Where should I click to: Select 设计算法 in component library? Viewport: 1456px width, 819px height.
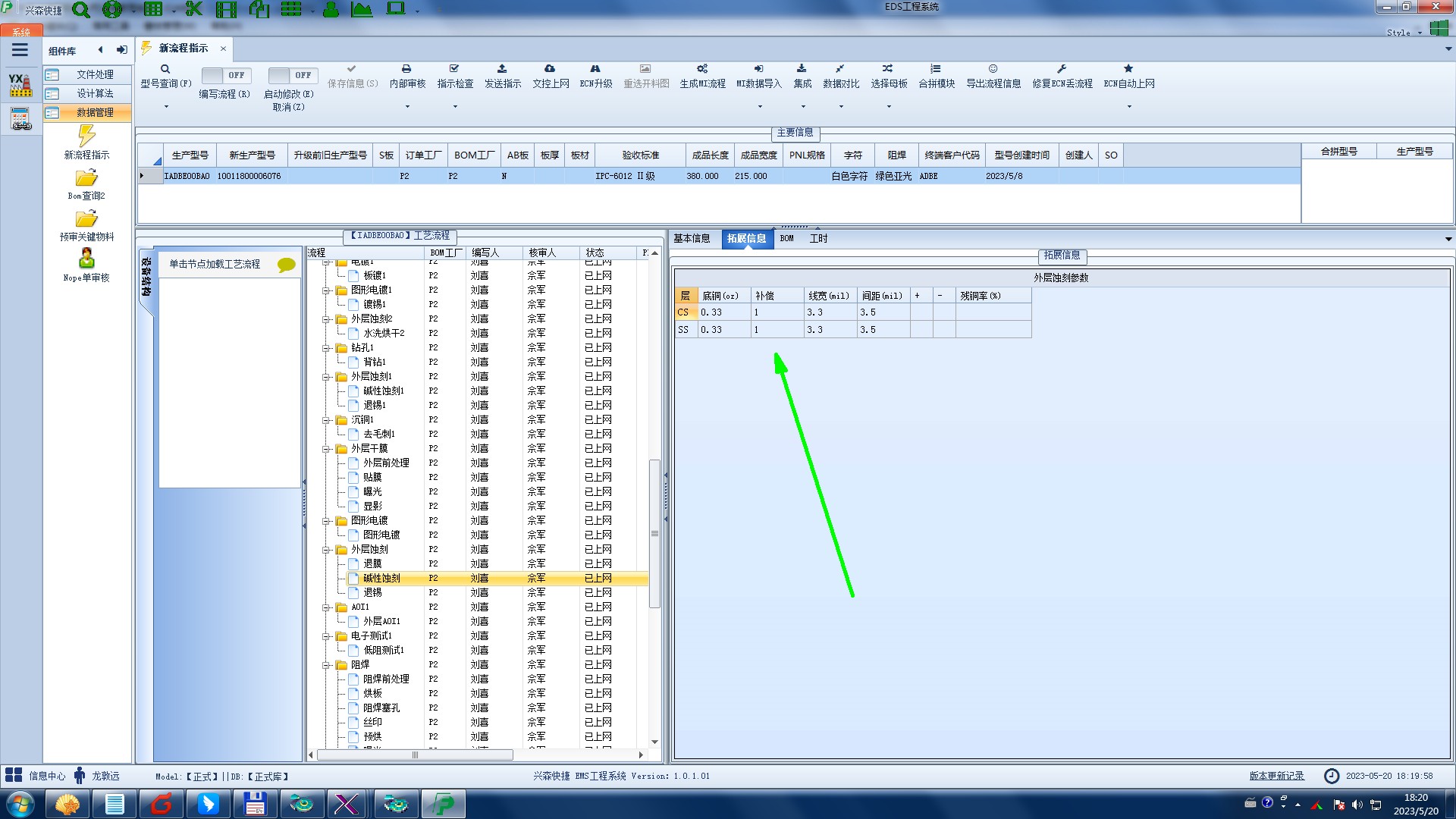[95, 93]
